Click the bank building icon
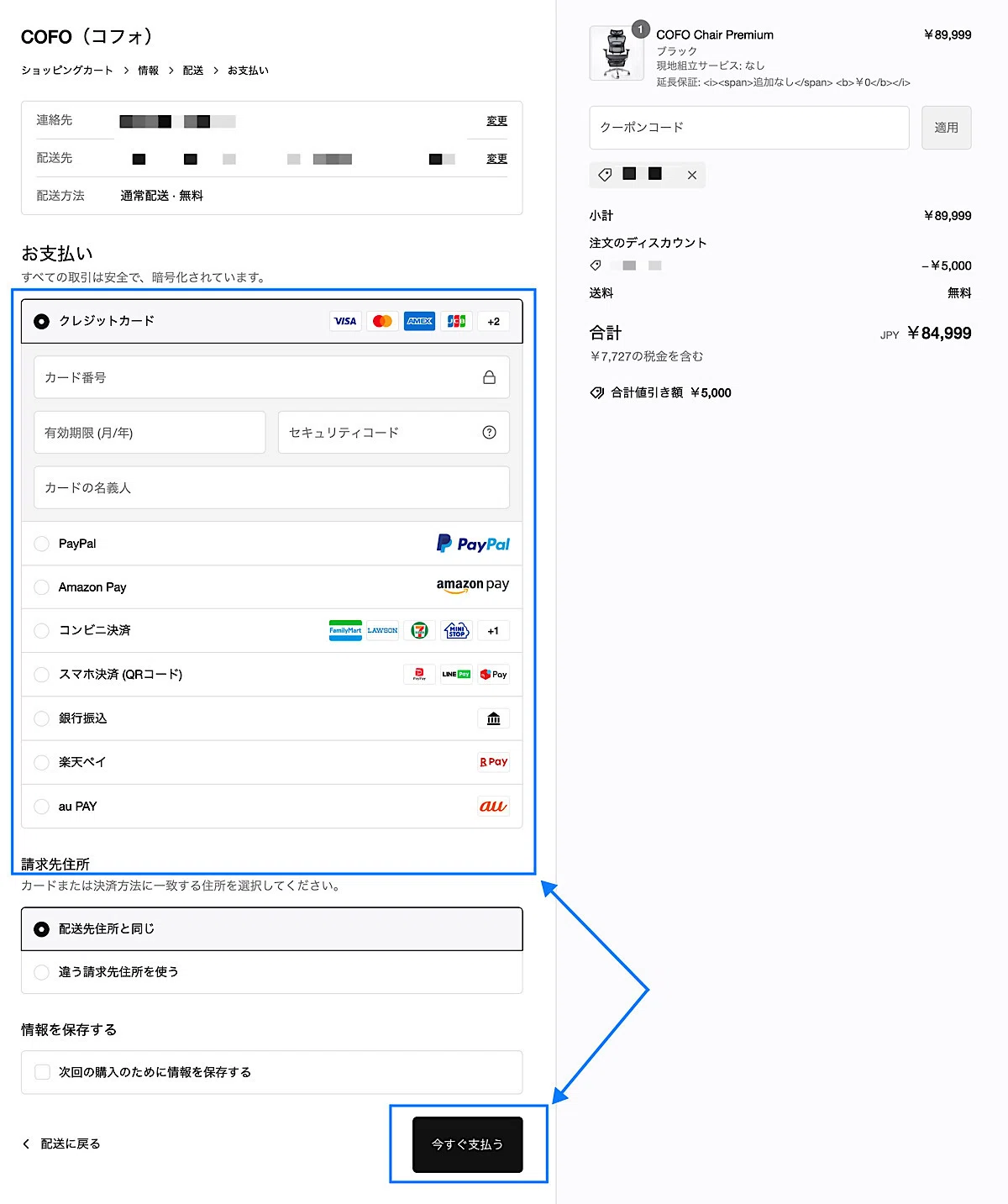1008x1204 pixels. (493, 718)
